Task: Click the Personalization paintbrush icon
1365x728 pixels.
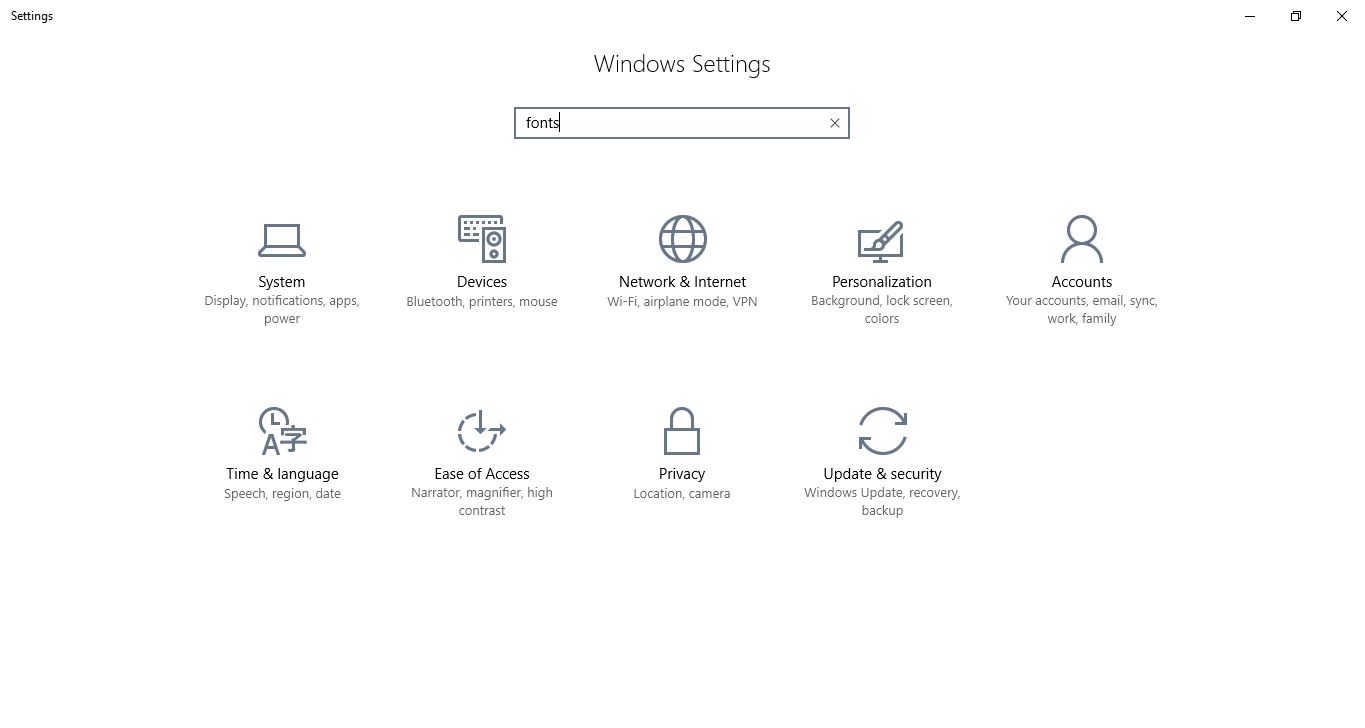Action: (881, 240)
